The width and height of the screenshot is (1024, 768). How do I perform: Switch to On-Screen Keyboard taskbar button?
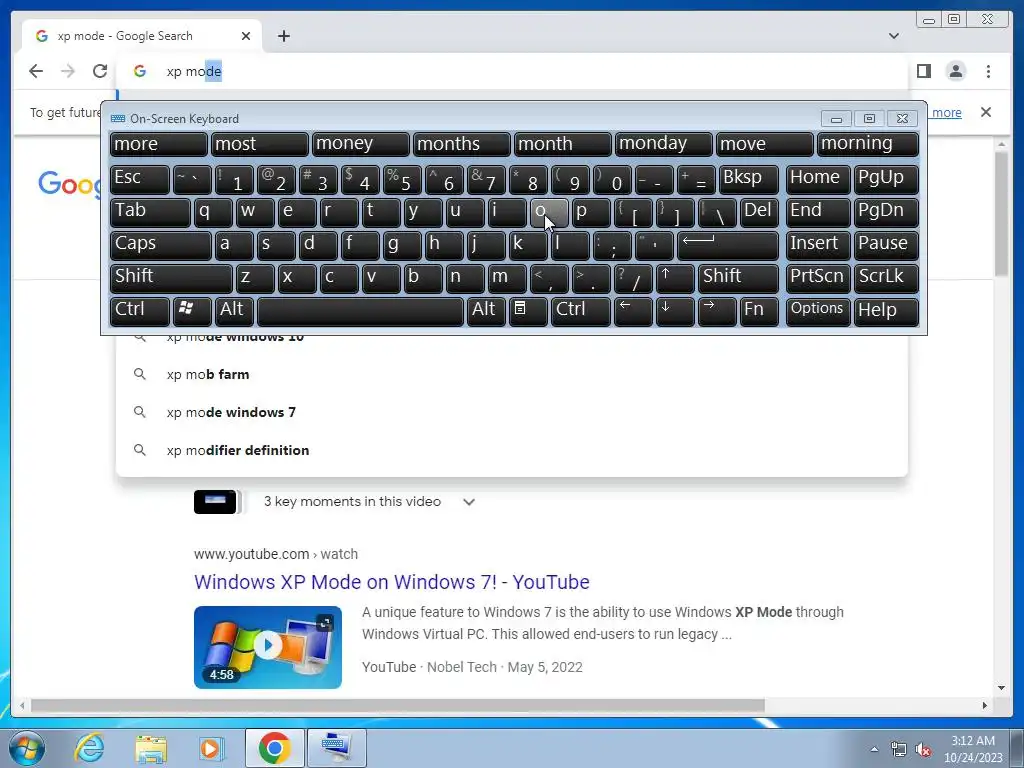336,748
